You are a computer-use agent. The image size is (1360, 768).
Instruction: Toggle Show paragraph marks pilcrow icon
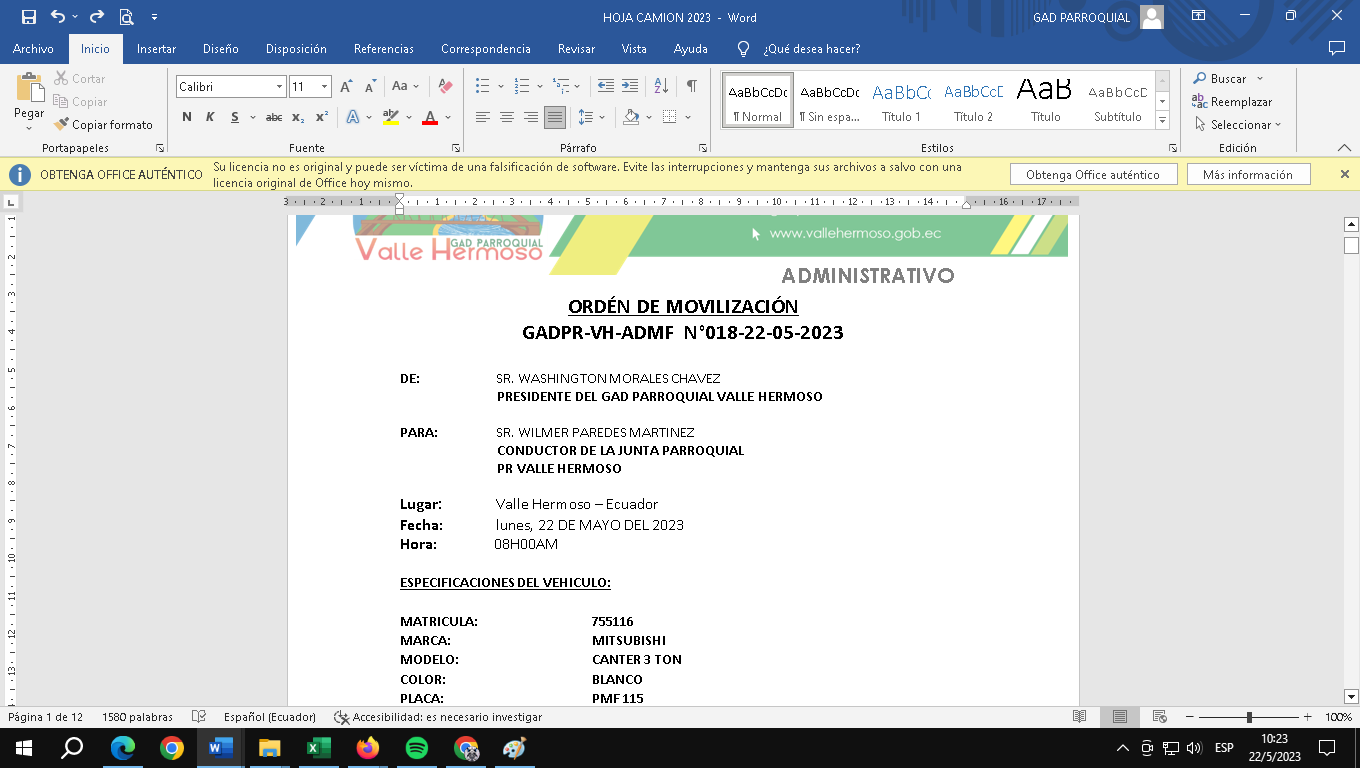[691, 86]
